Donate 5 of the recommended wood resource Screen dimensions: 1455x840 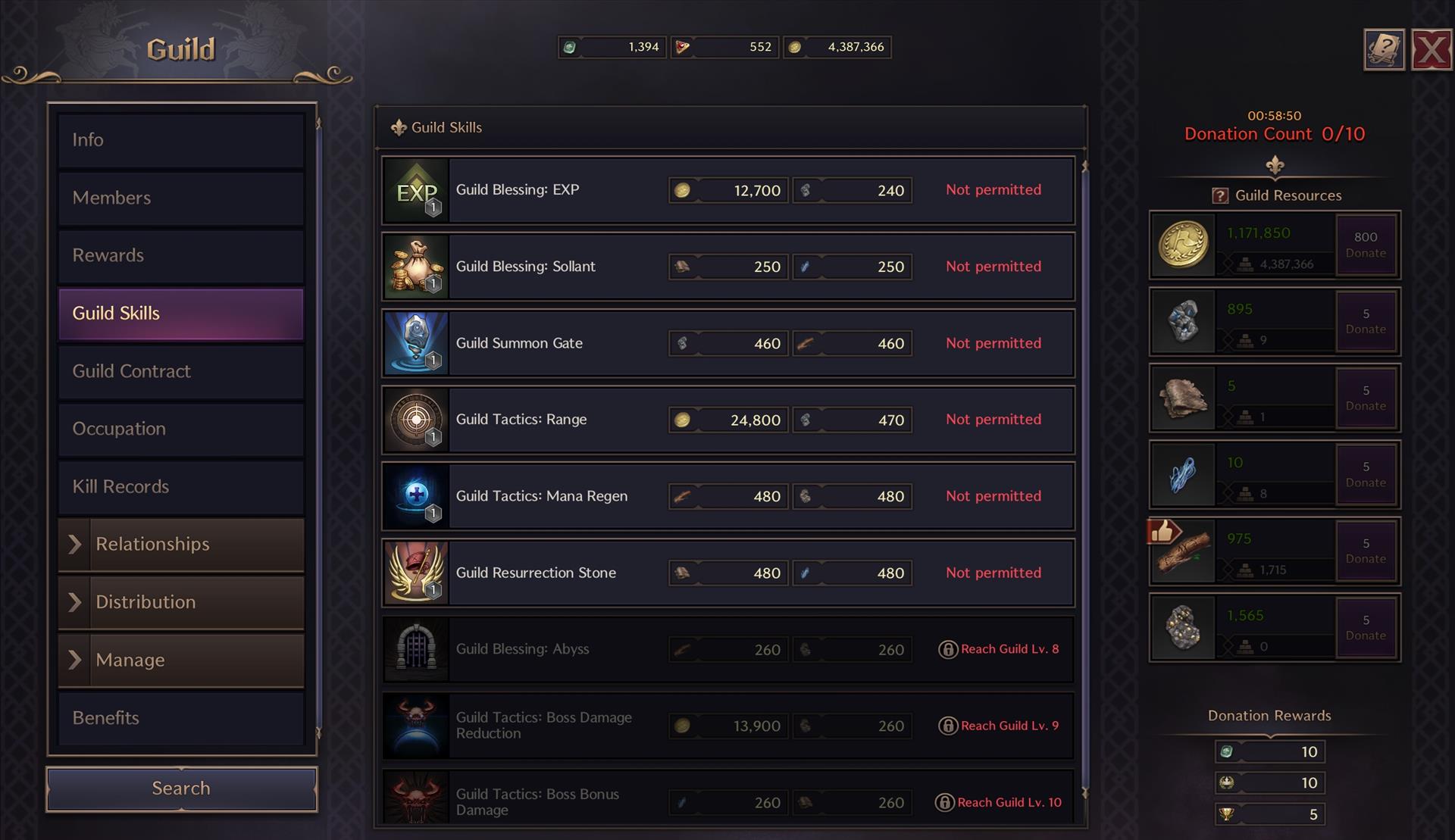point(1365,551)
